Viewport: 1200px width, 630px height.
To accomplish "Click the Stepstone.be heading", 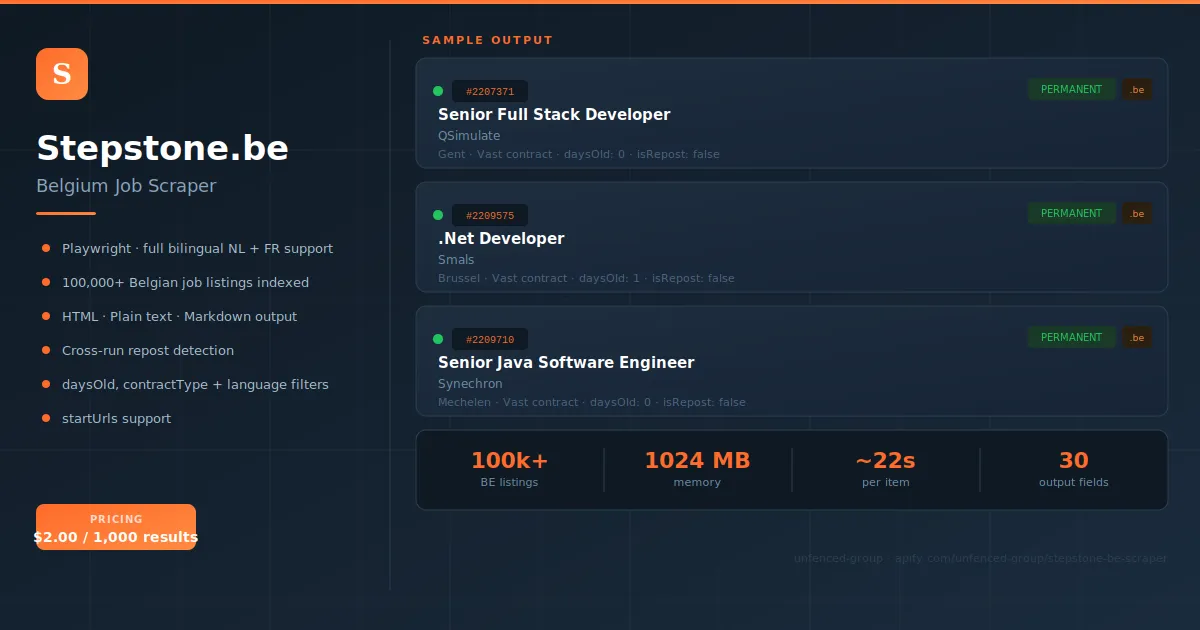I will [x=163, y=148].
